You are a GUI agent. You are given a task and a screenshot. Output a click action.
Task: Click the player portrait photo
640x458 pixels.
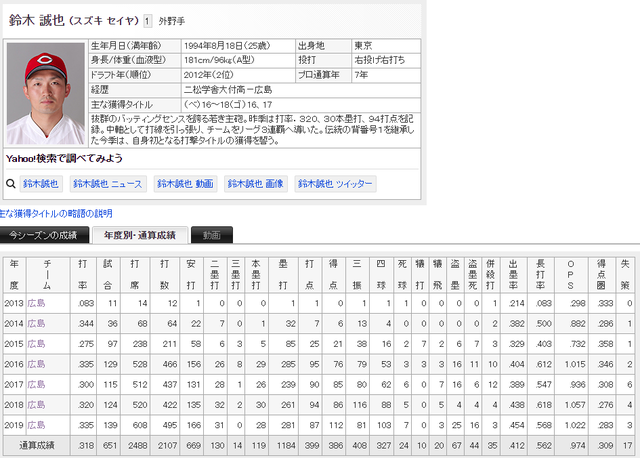[46, 93]
